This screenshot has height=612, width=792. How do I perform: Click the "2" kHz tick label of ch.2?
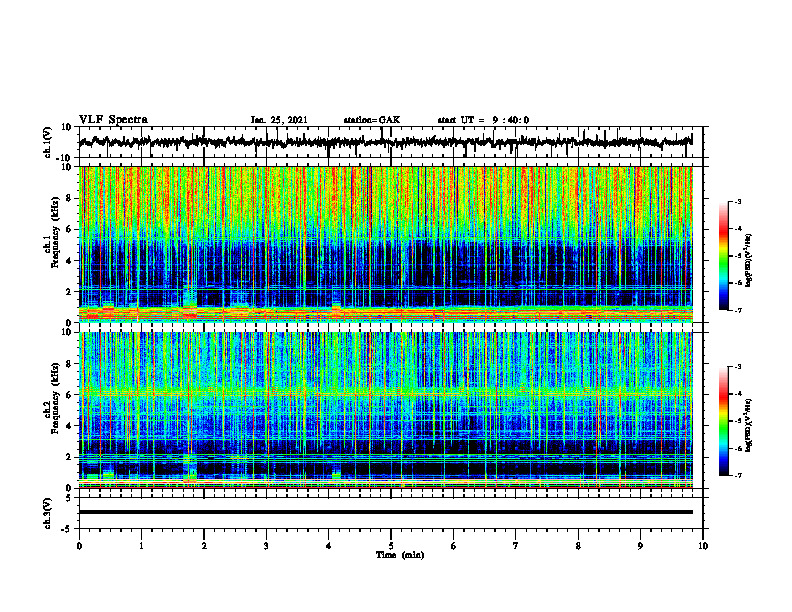coord(69,457)
